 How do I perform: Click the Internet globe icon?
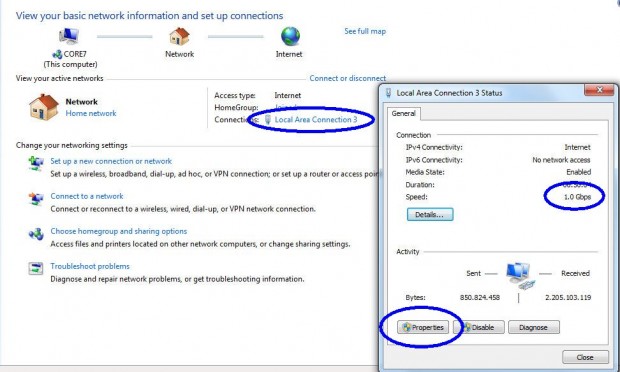(x=290, y=36)
